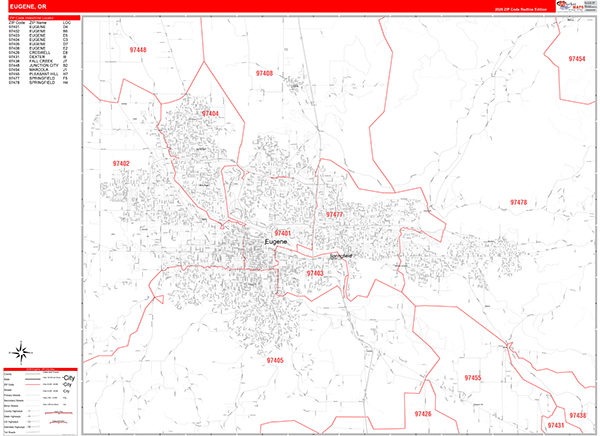The width and height of the screenshot is (600, 436).
Task: Click the "ZIP Name" column header in the index
Action: tap(38, 23)
